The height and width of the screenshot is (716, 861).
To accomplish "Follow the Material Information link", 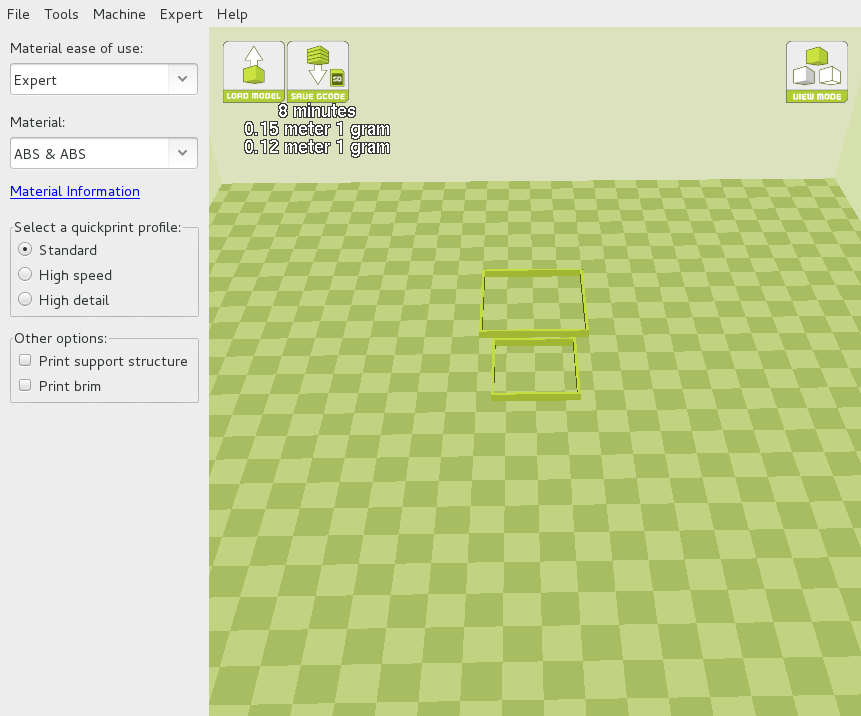I will (x=75, y=191).
